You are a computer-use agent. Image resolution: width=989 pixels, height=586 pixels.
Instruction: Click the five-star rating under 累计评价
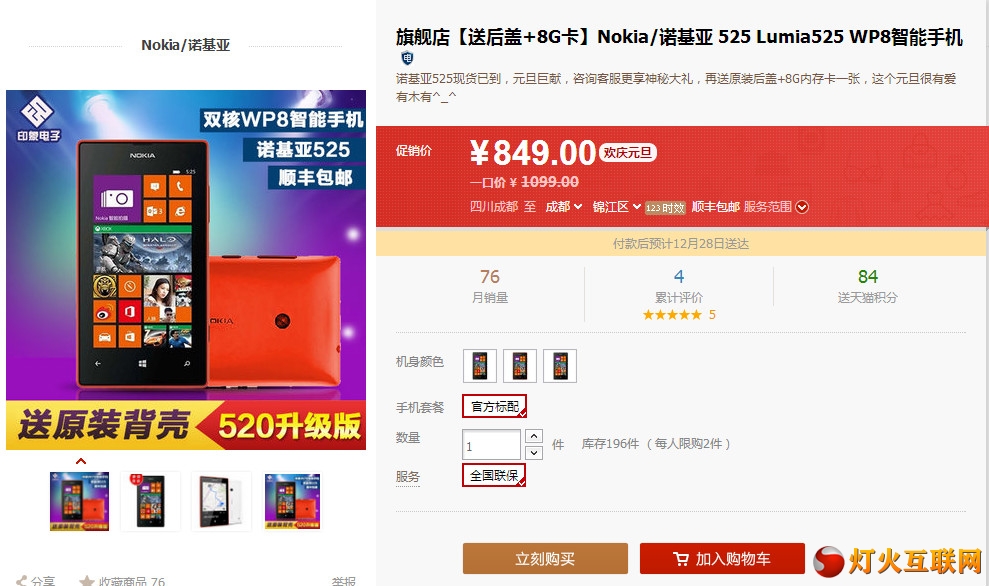[672, 315]
